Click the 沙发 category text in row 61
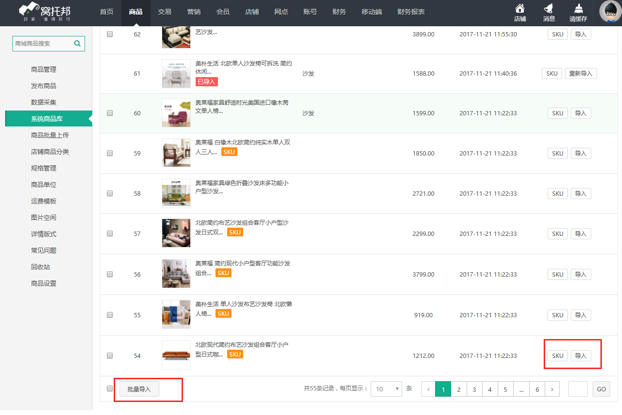 [308, 73]
